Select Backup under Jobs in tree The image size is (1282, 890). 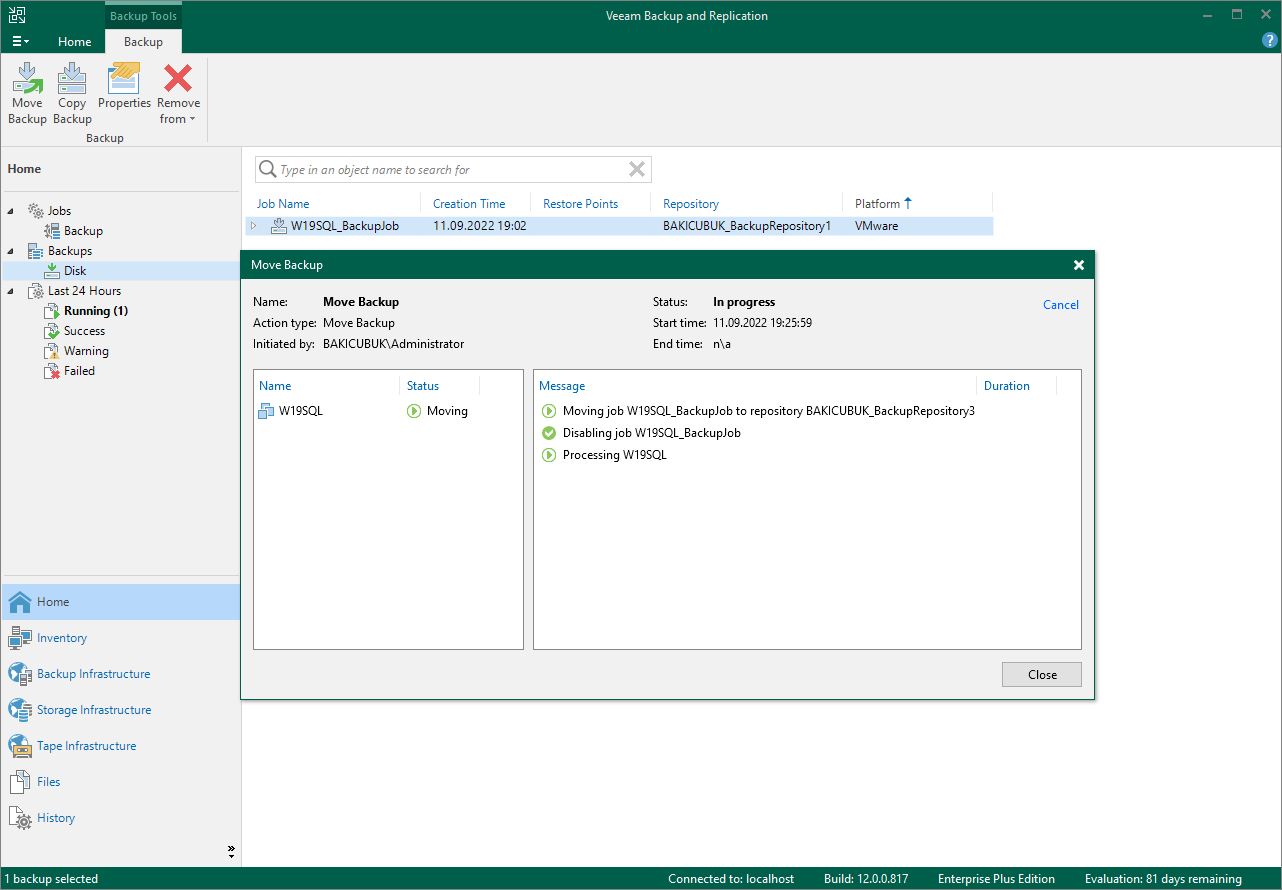83,231
